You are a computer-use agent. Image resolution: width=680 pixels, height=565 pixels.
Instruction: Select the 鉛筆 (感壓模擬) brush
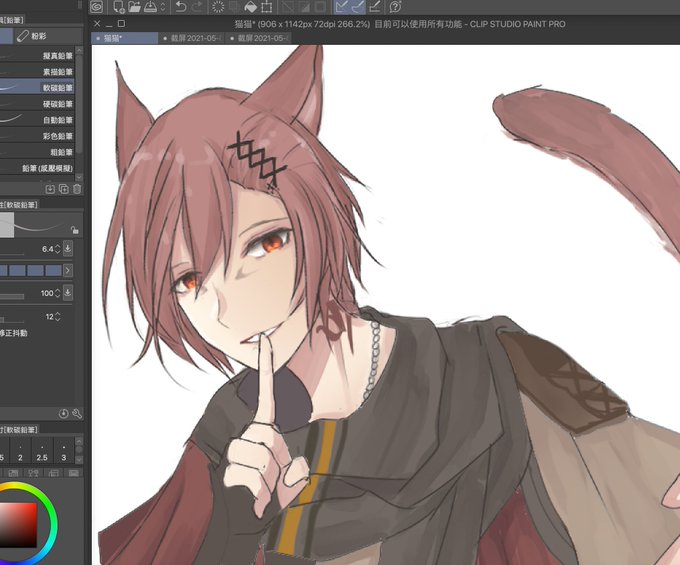pos(37,168)
